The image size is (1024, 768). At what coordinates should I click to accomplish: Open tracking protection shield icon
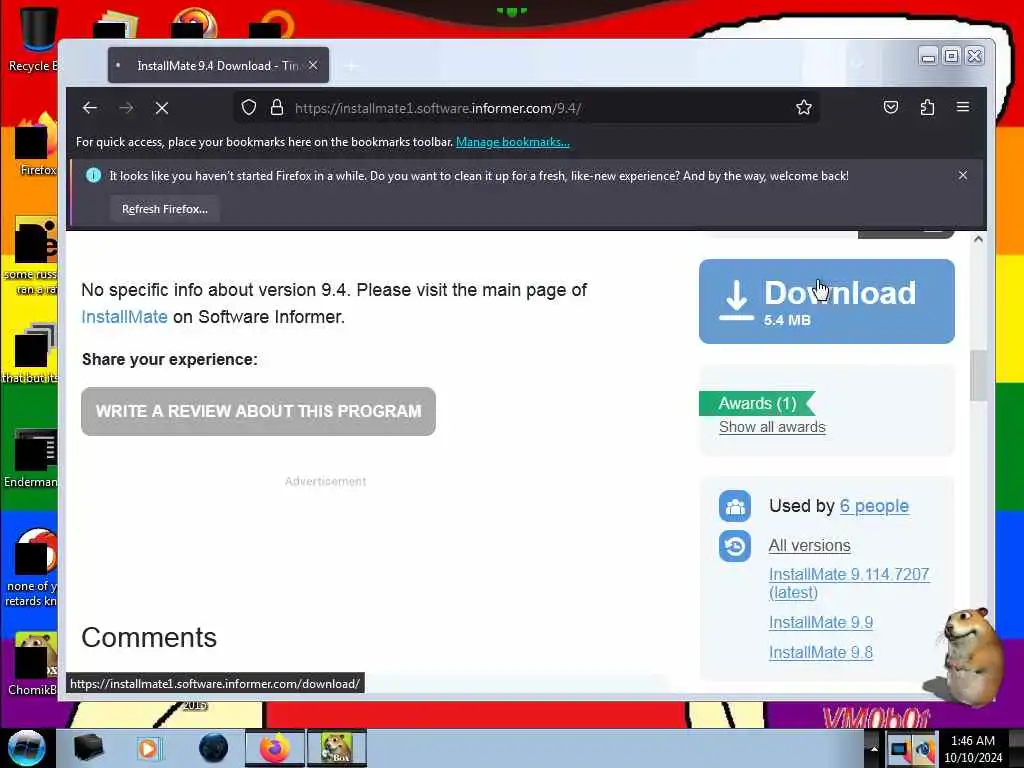click(249, 107)
